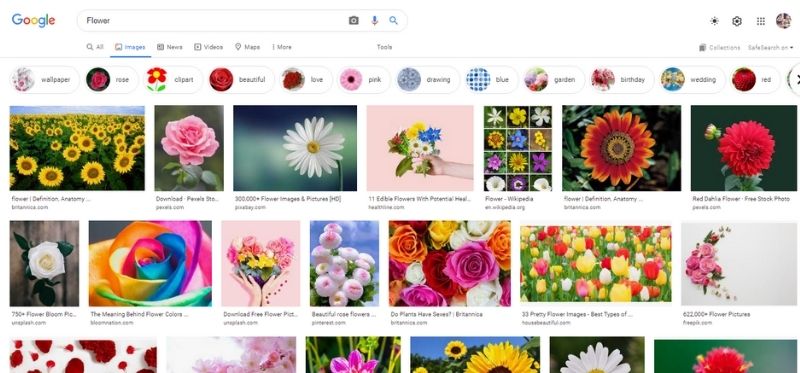
Task: Filter by wedding chip
Action: point(692,80)
